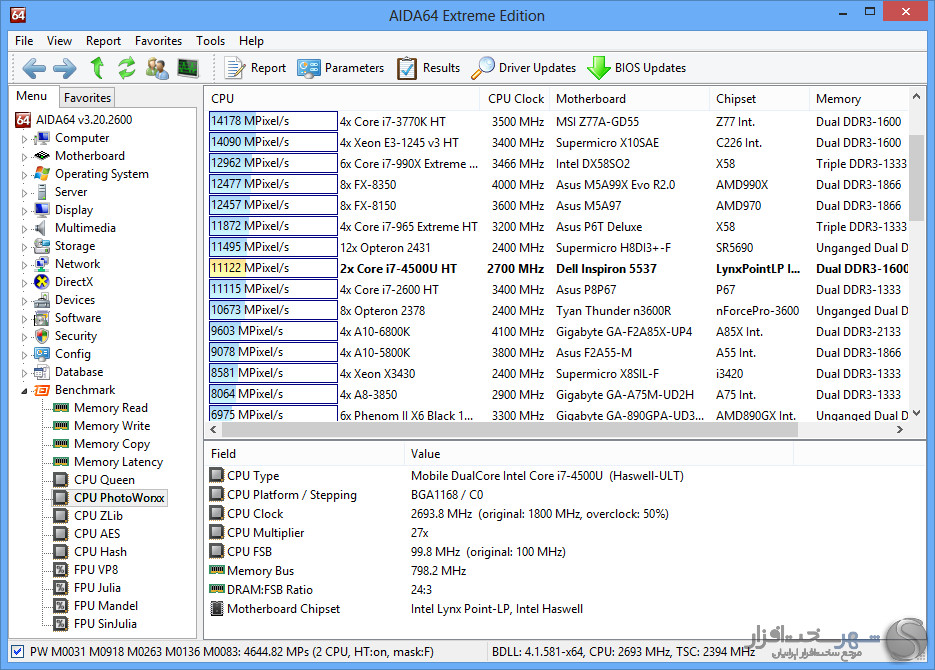Click the Report toolbar button
The width and height of the screenshot is (935, 670).
pos(256,68)
